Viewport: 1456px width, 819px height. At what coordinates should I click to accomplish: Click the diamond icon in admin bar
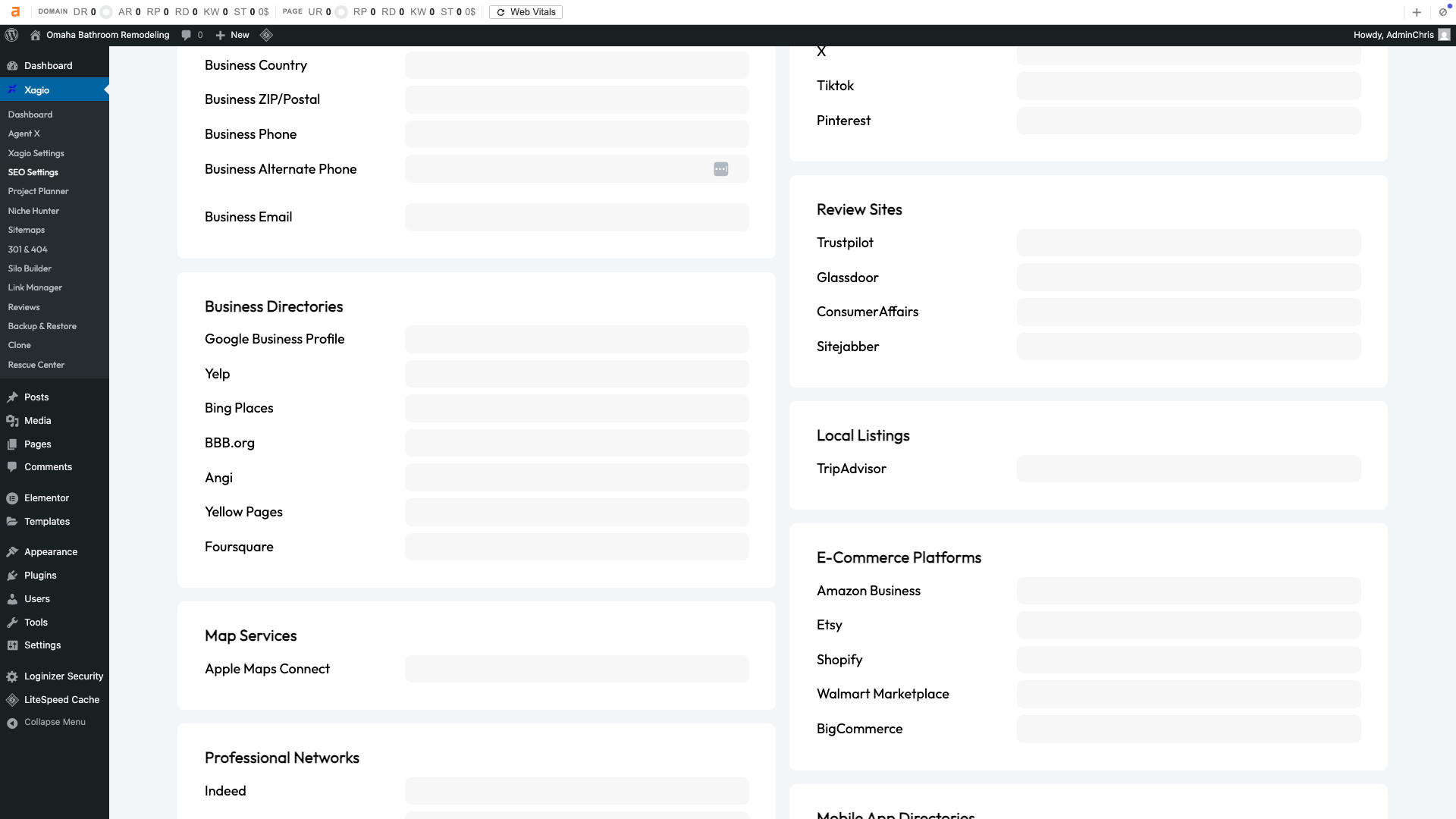pyautogui.click(x=266, y=35)
